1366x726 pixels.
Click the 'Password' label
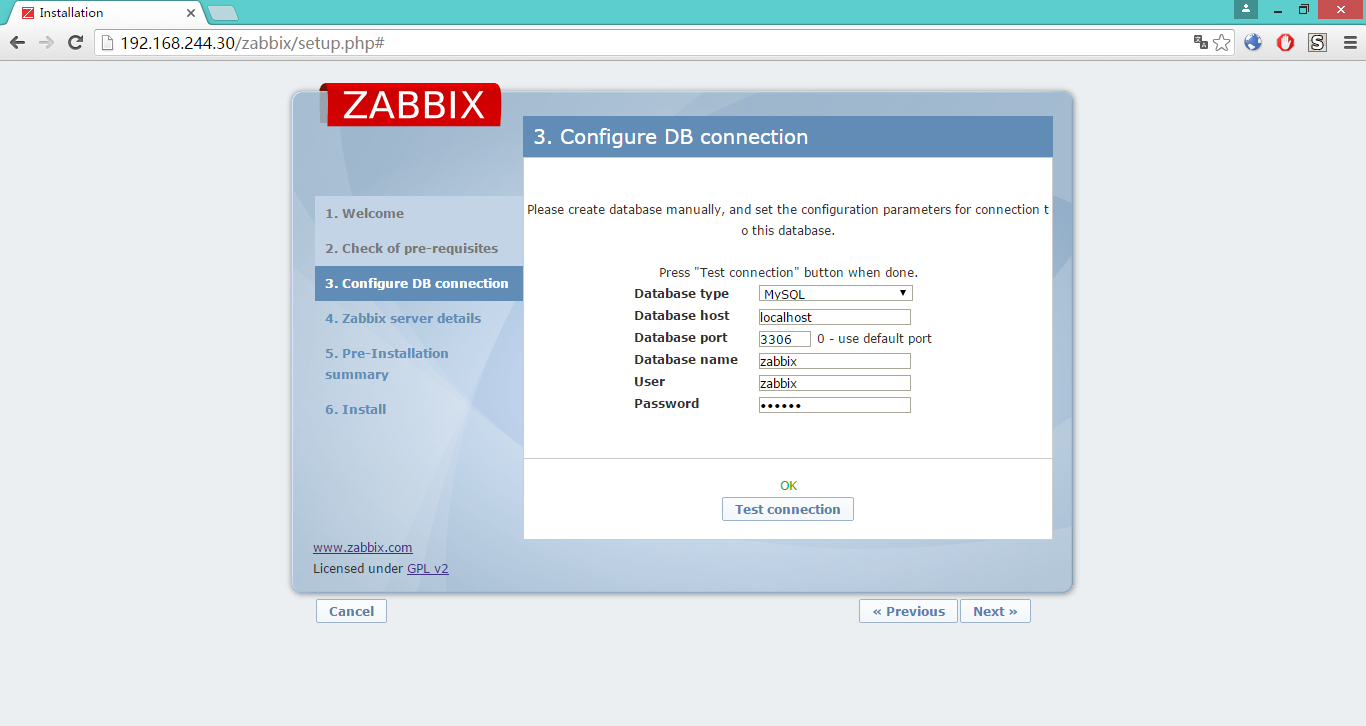[x=667, y=404]
